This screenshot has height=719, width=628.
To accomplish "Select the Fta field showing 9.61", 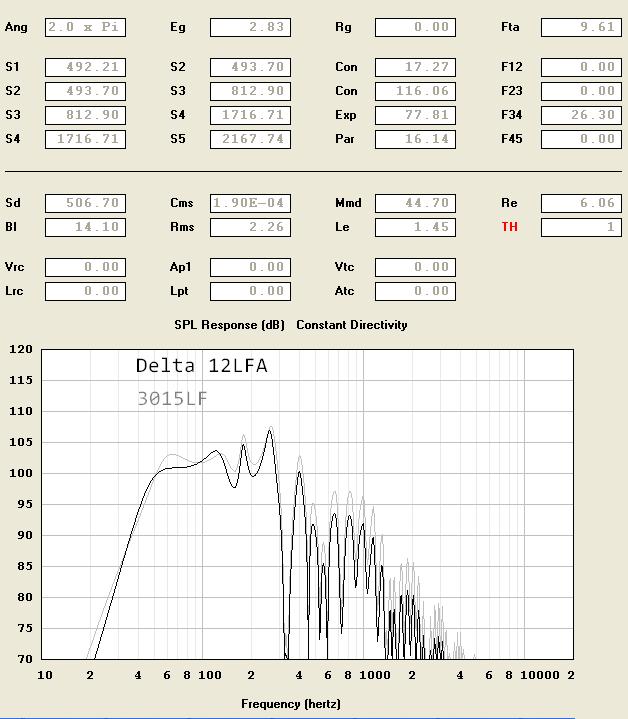I will [581, 27].
